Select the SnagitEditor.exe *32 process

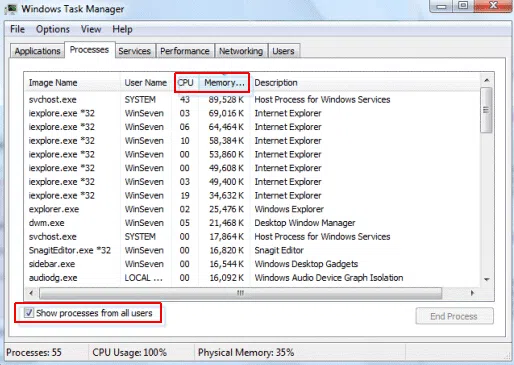(253, 250)
